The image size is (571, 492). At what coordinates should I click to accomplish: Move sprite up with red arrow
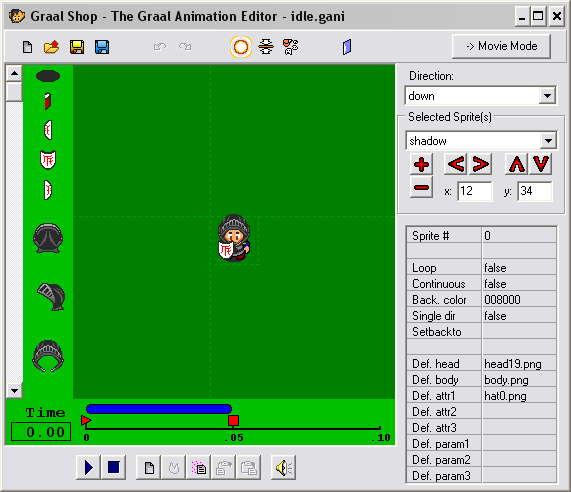click(x=516, y=164)
